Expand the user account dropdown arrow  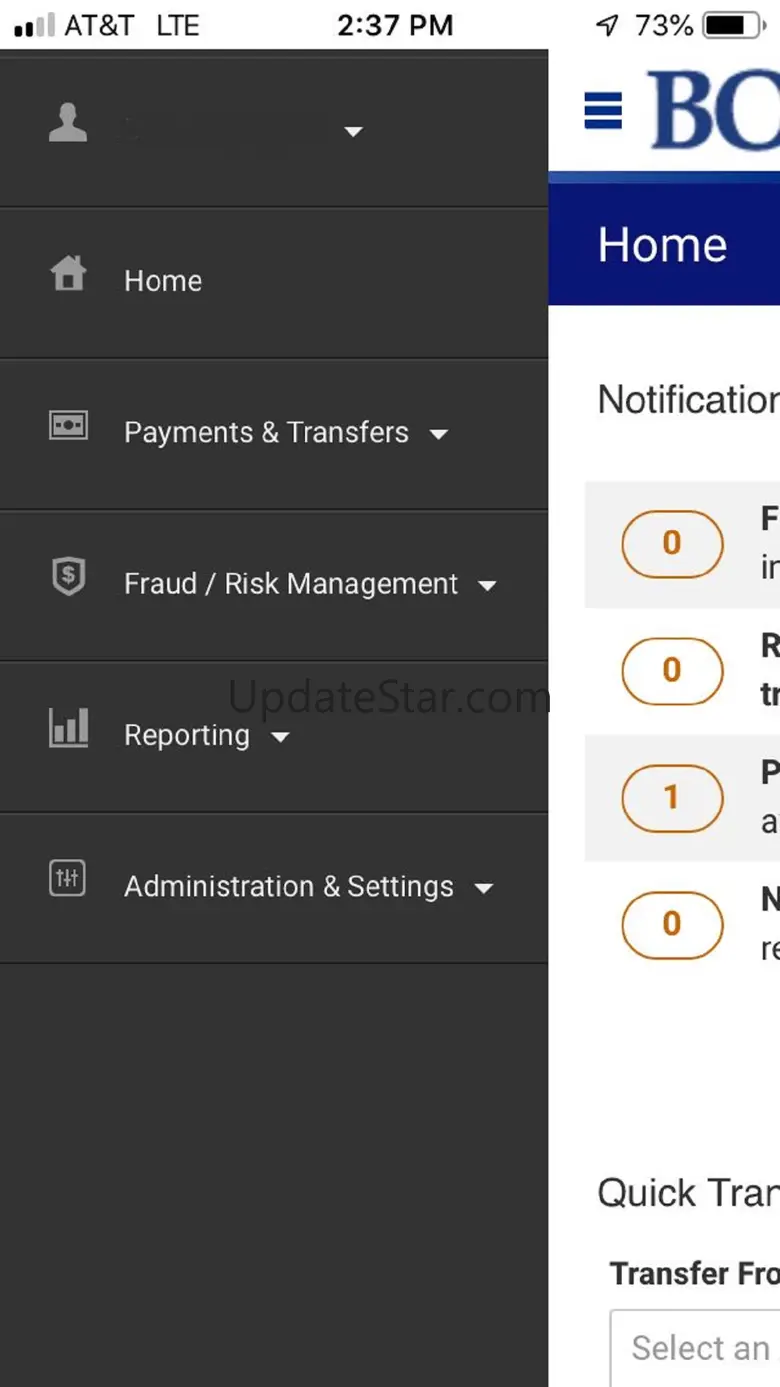(353, 131)
